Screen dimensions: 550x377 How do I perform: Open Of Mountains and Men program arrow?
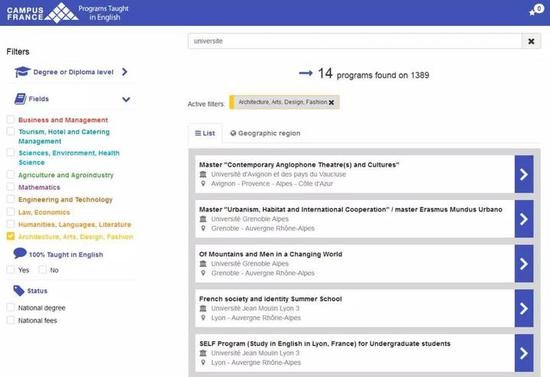(x=524, y=264)
